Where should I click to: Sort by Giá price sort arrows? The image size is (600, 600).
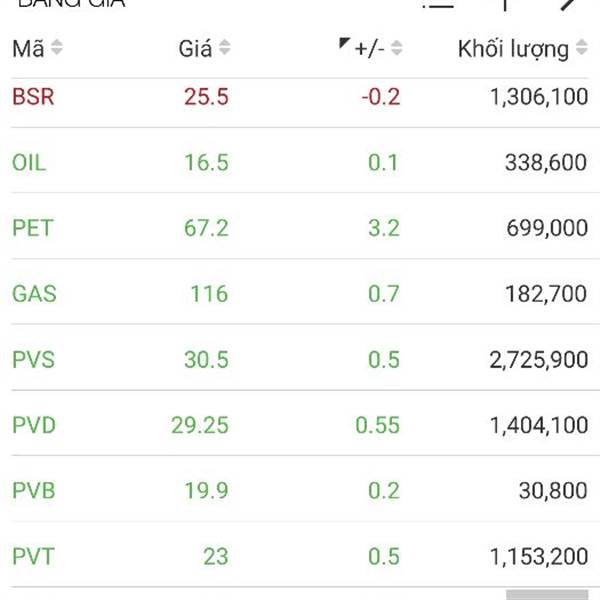click(x=225, y=47)
